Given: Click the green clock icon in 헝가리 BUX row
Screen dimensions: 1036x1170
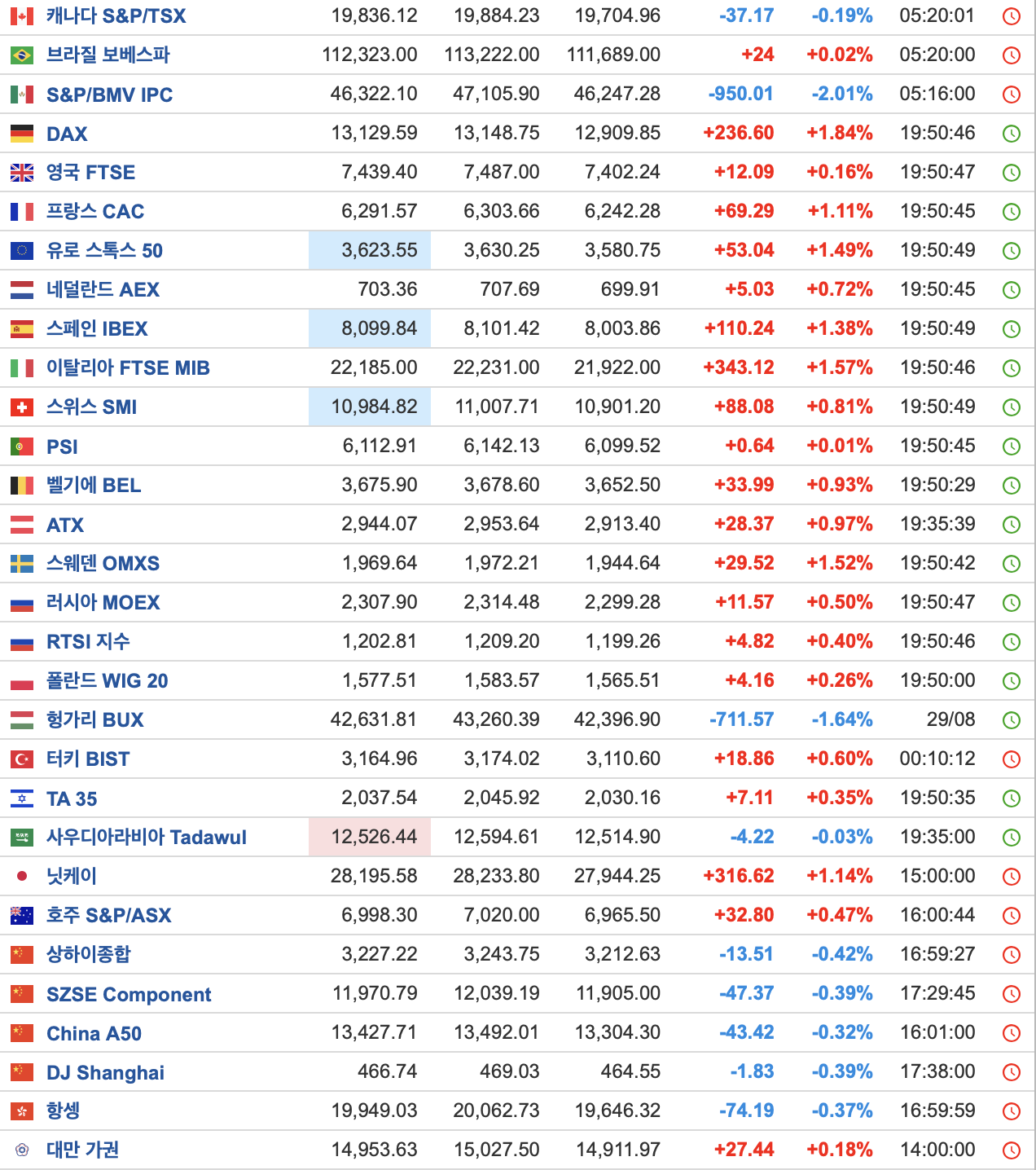Looking at the screenshot, I should click(x=1012, y=720).
